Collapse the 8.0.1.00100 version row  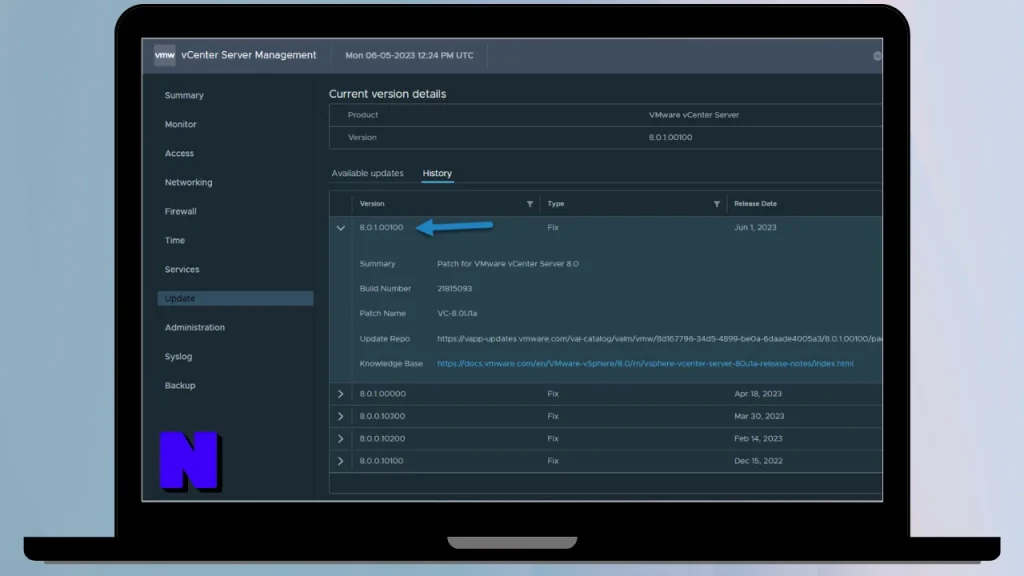[340, 228]
